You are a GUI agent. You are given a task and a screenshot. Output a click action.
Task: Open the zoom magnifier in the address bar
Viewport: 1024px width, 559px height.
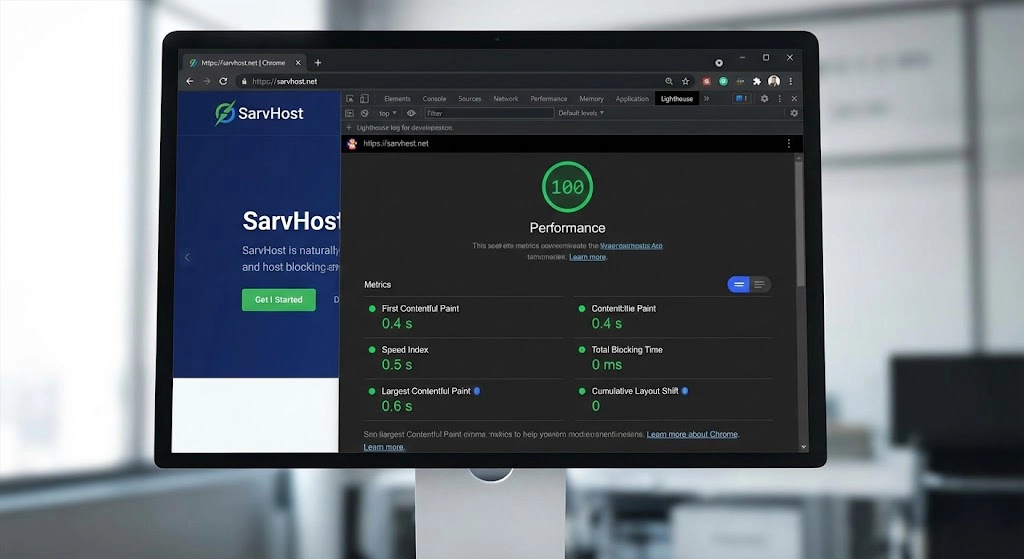click(x=669, y=82)
